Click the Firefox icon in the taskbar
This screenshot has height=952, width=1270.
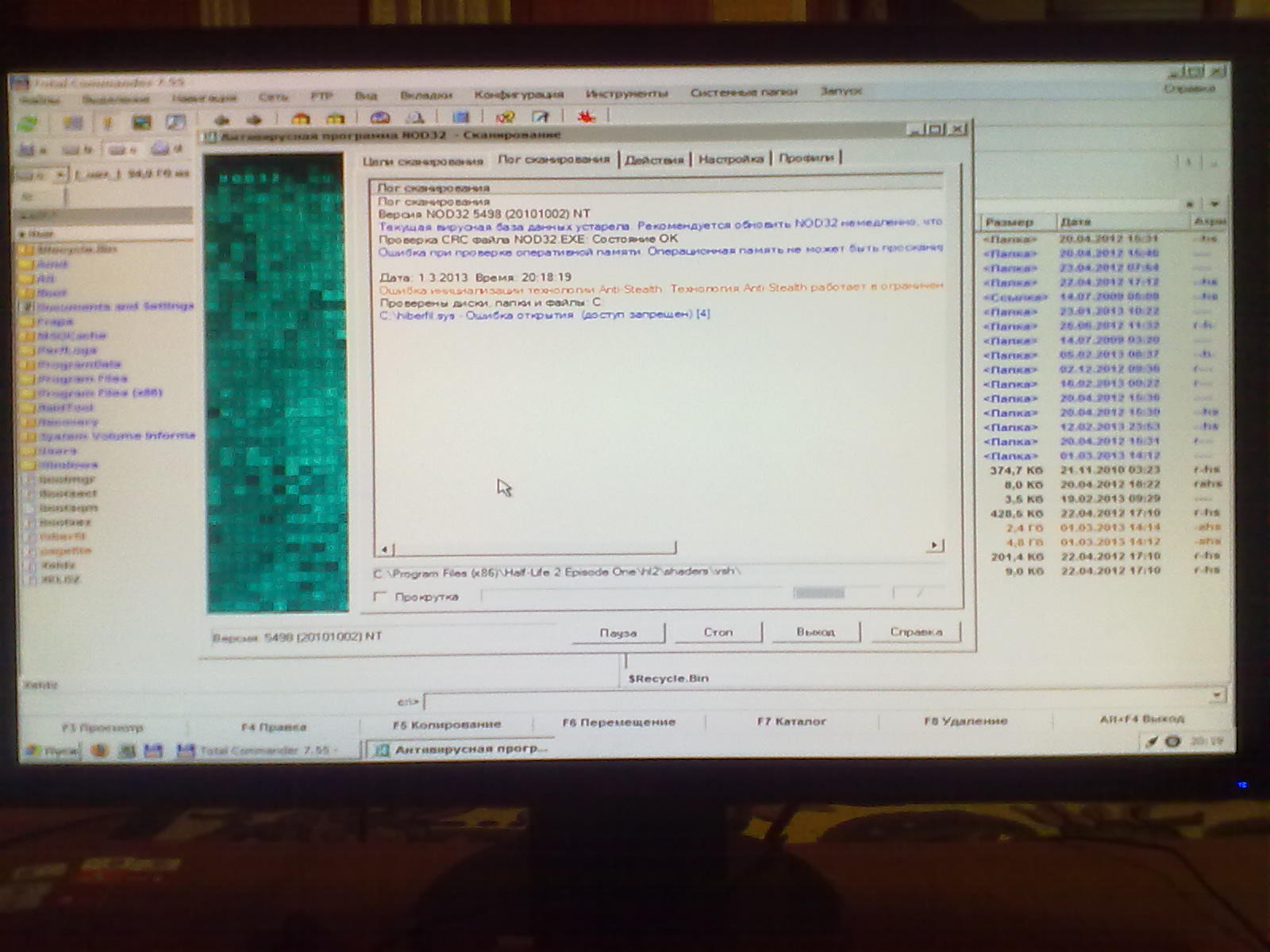[x=99, y=750]
